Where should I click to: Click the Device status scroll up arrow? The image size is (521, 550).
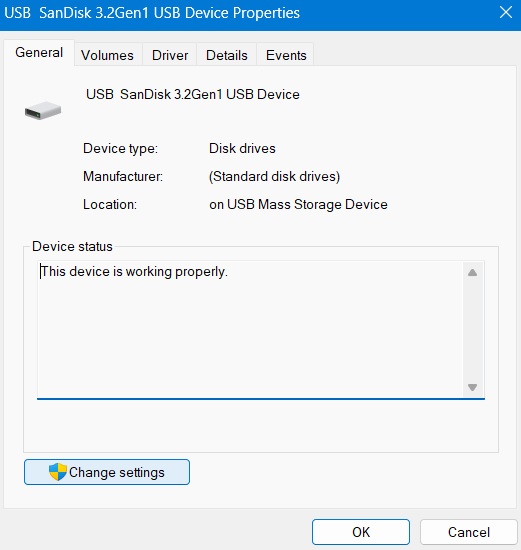pyautogui.click(x=473, y=272)
